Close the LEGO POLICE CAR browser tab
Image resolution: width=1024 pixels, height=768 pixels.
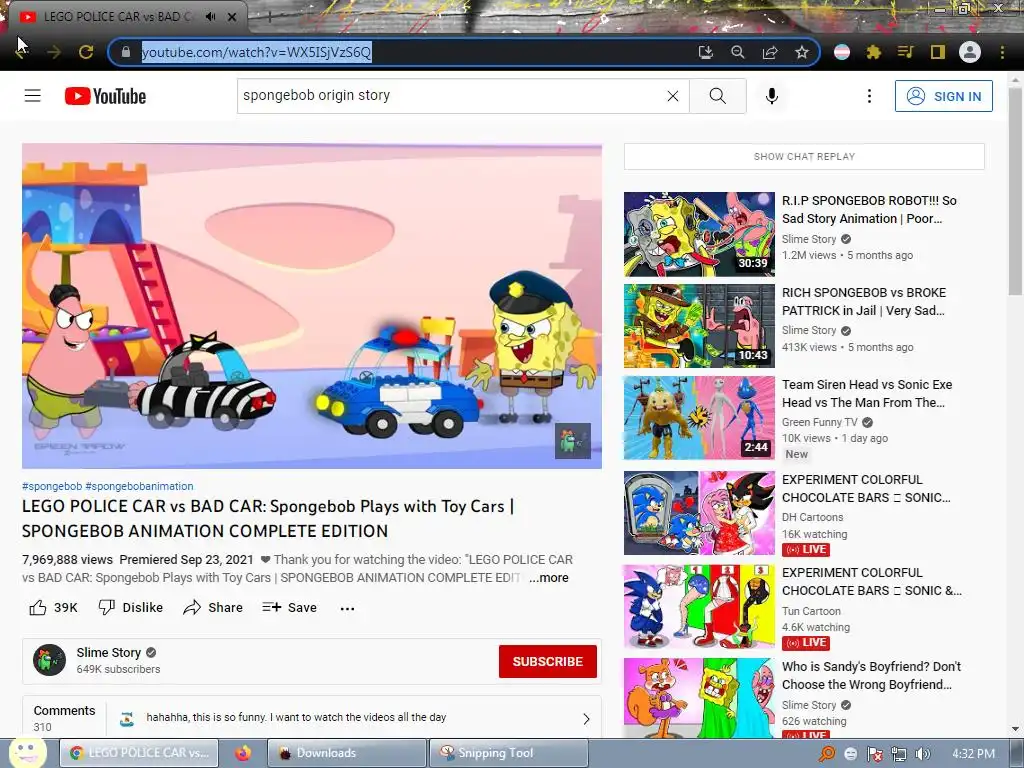pyautogui.click(x=232, y=17)
